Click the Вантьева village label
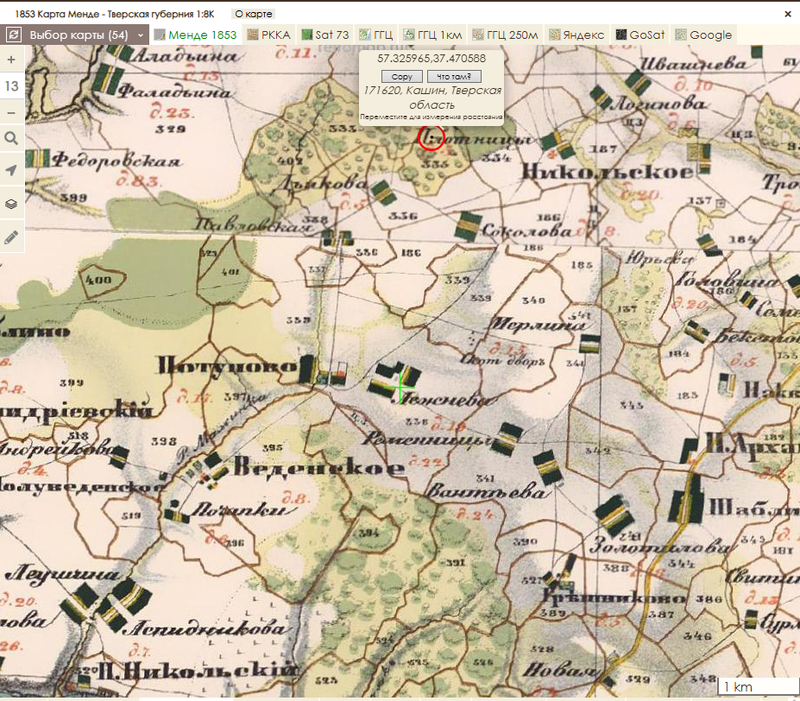Screen dimensions: 800x701 pos(487,492)
